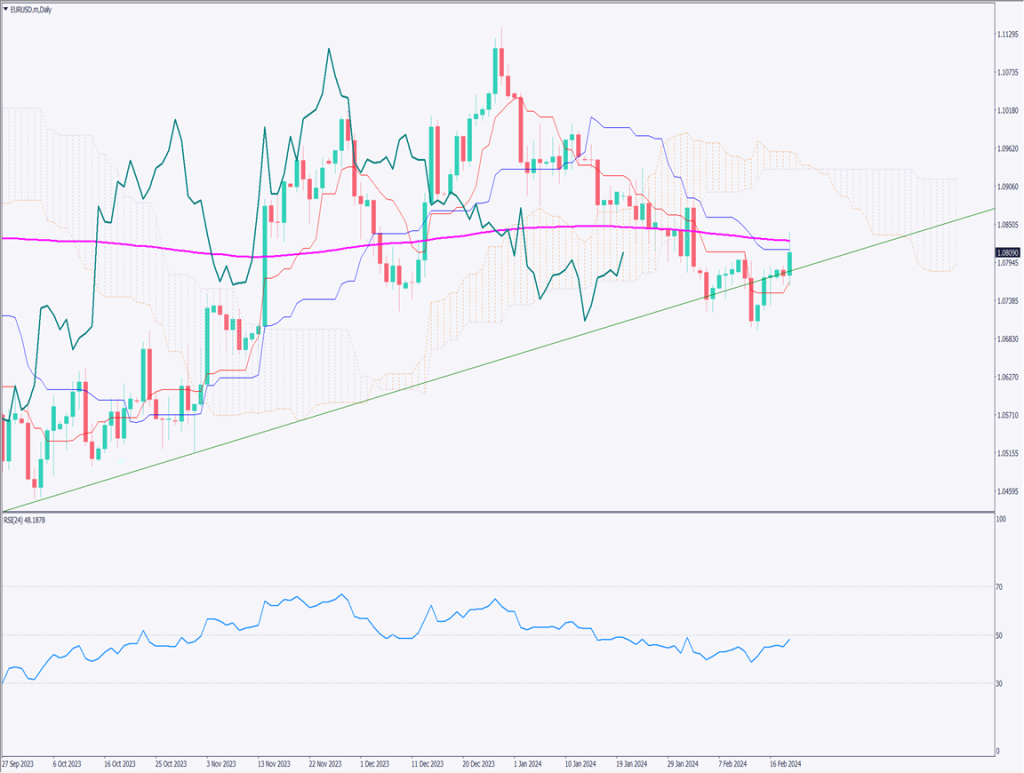Click the 1.11295 price axis label
The height and width of the screenshot is (773, 1024).
[1008, 34]
